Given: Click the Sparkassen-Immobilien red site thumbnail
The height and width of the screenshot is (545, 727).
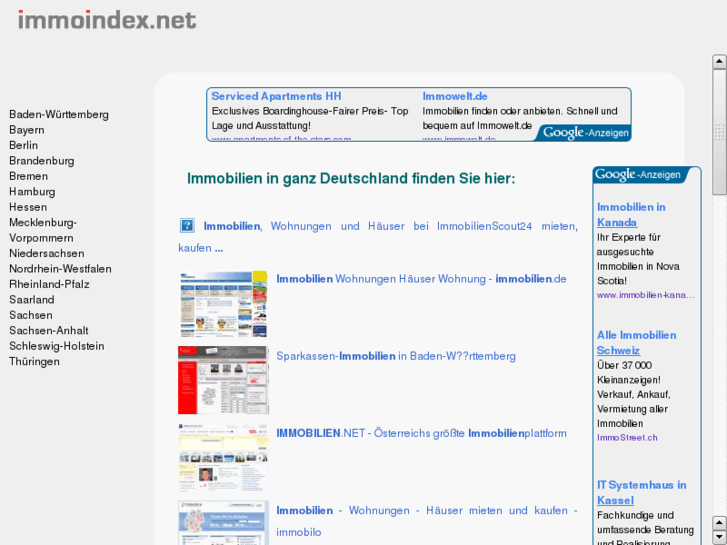Looking at the screenshot, I should (x=223, y=380).
